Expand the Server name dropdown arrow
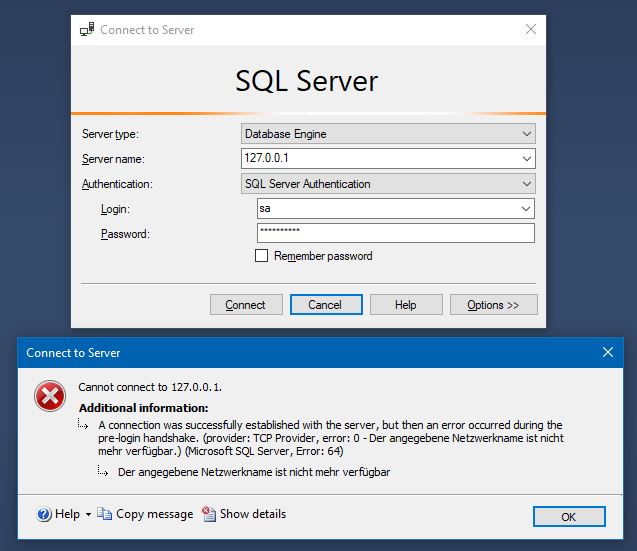This screenshot has width=637, height=551. [526, 158]
